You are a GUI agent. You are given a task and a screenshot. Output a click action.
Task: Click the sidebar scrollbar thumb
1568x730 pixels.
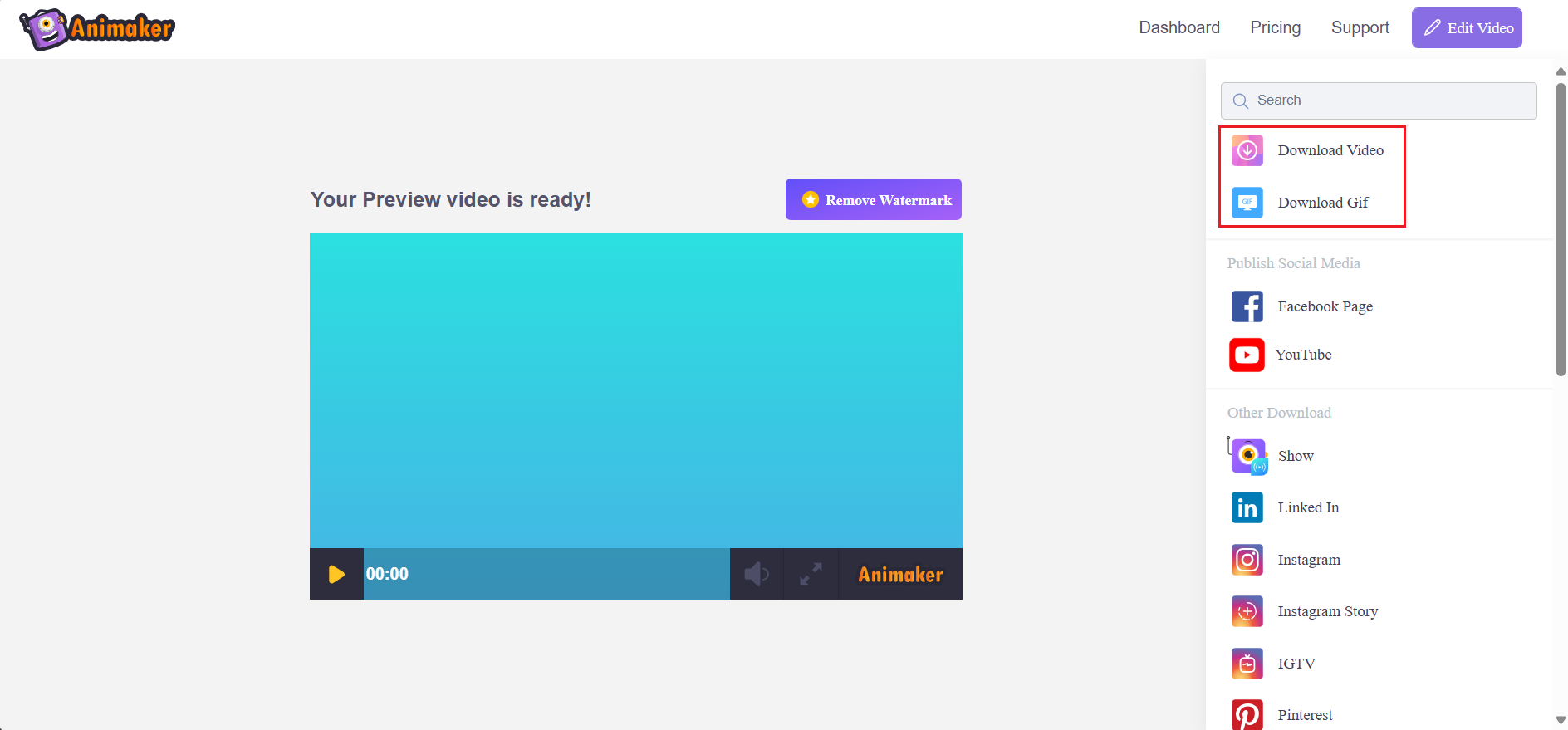(x=1561, y=229)
